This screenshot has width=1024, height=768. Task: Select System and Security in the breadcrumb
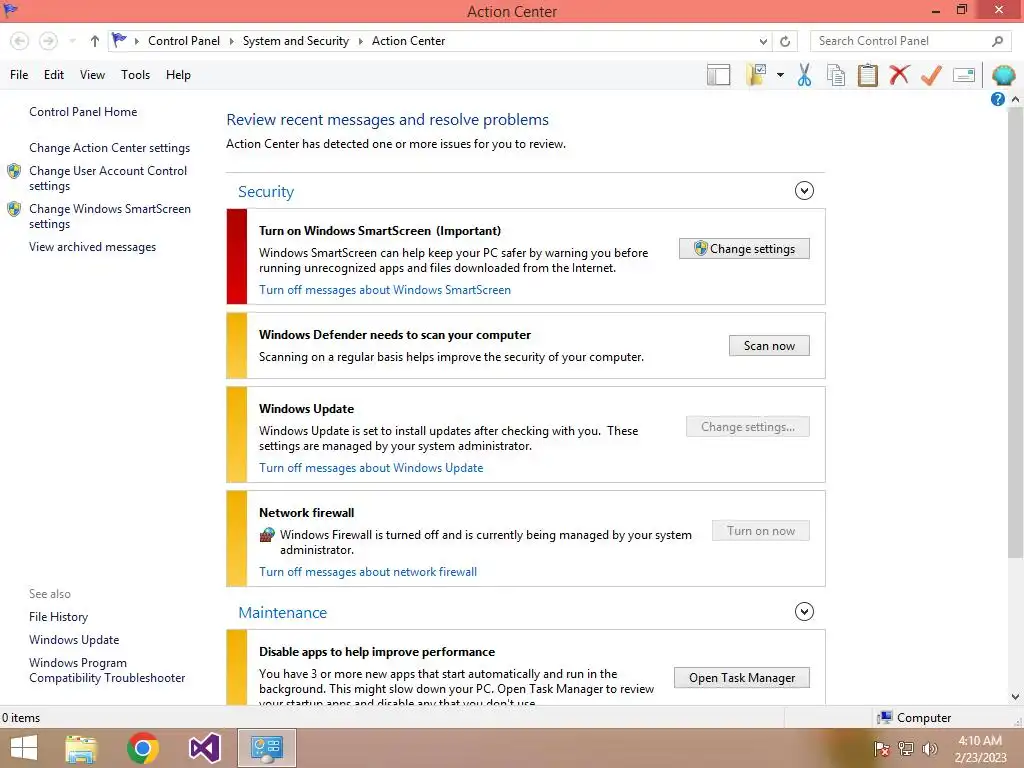(x=296, y=40)
